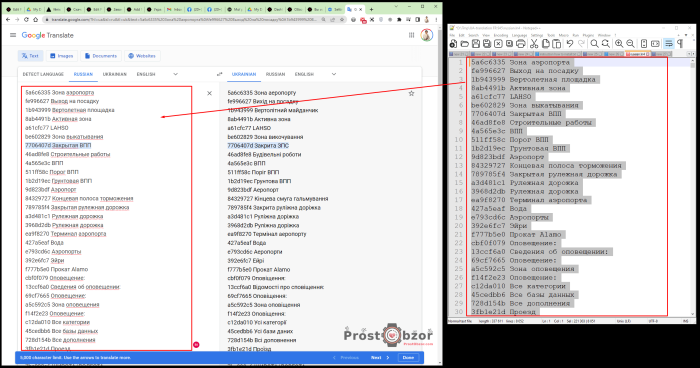The height and width of the screenshot is (368, 700).
Task: Open the Settings menu in Notepad++
Action: click(x=537, y=35)
